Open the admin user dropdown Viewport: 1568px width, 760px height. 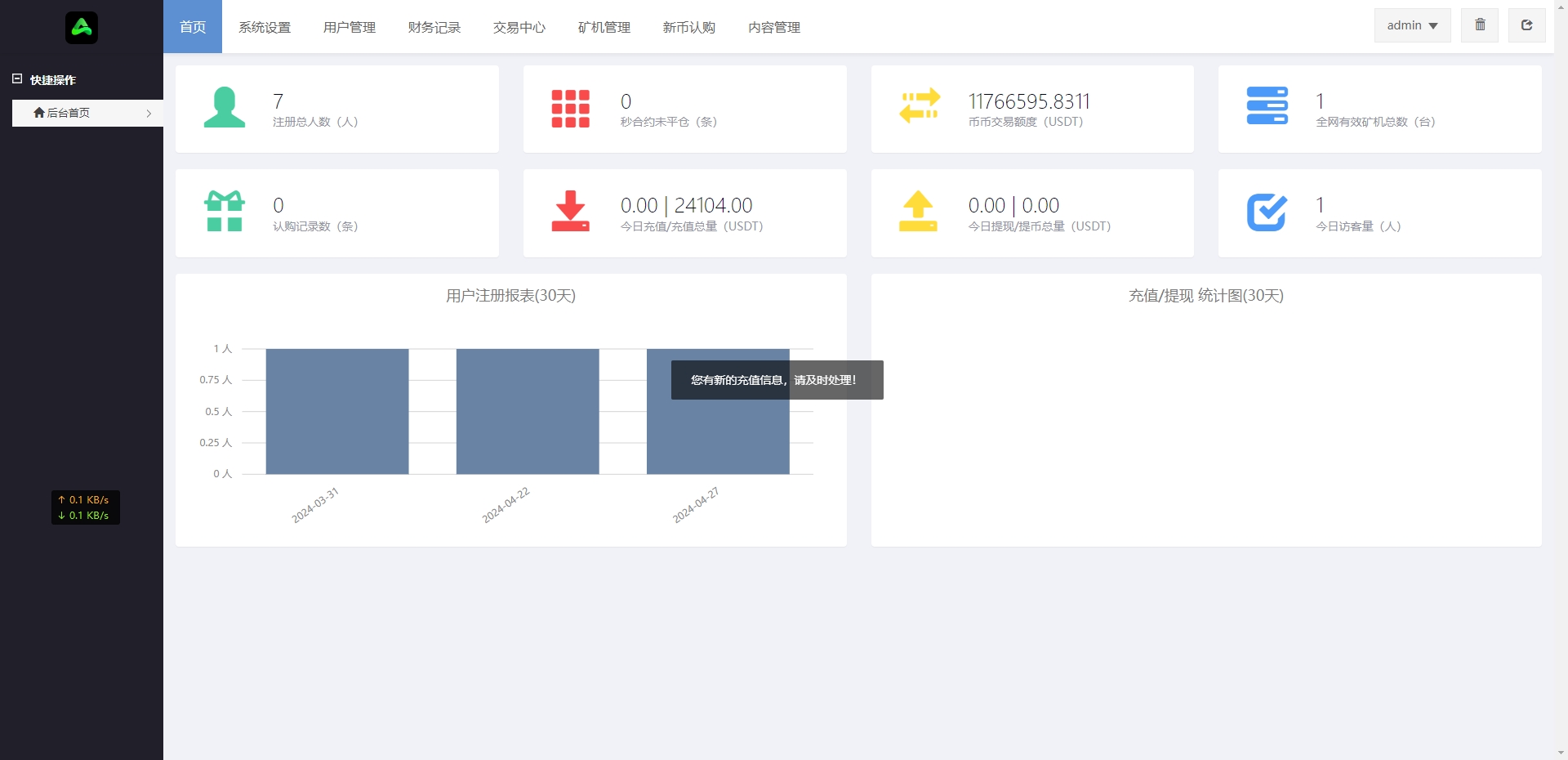tap(1412, 25)
